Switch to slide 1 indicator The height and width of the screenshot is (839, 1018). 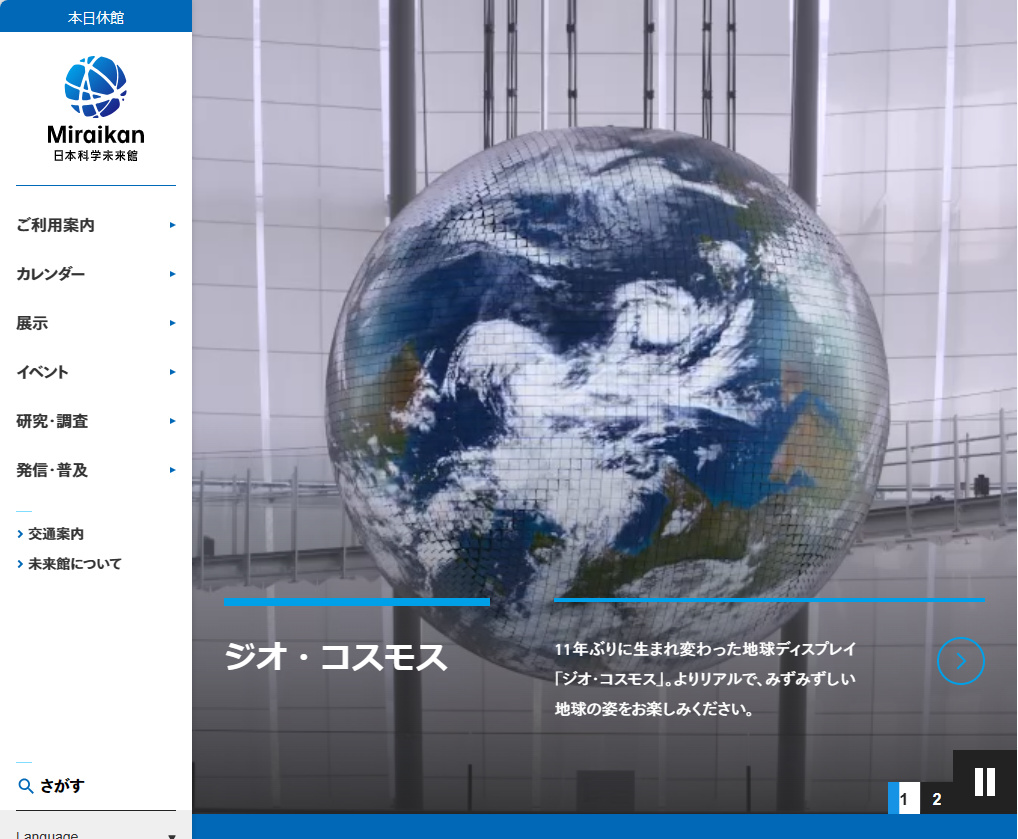pyautogui.click(x=904, y=799)
